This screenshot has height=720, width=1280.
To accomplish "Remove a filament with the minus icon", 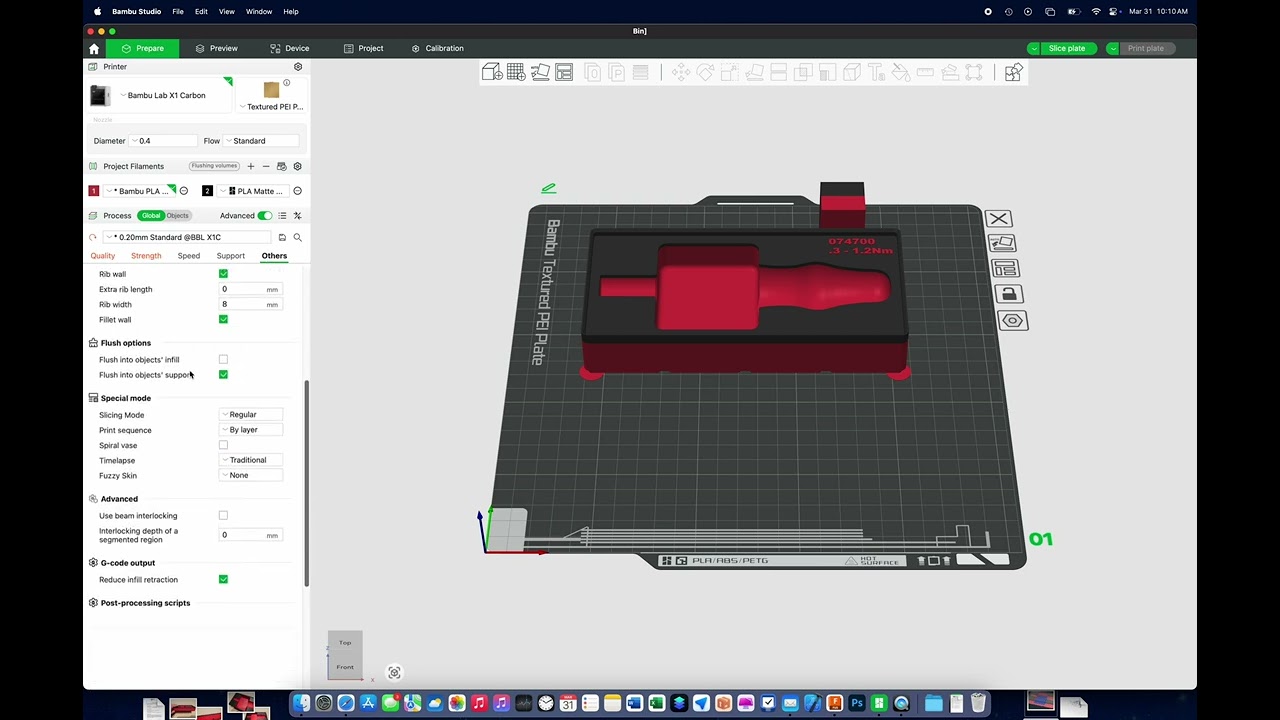I will click(x=266, y=166).
